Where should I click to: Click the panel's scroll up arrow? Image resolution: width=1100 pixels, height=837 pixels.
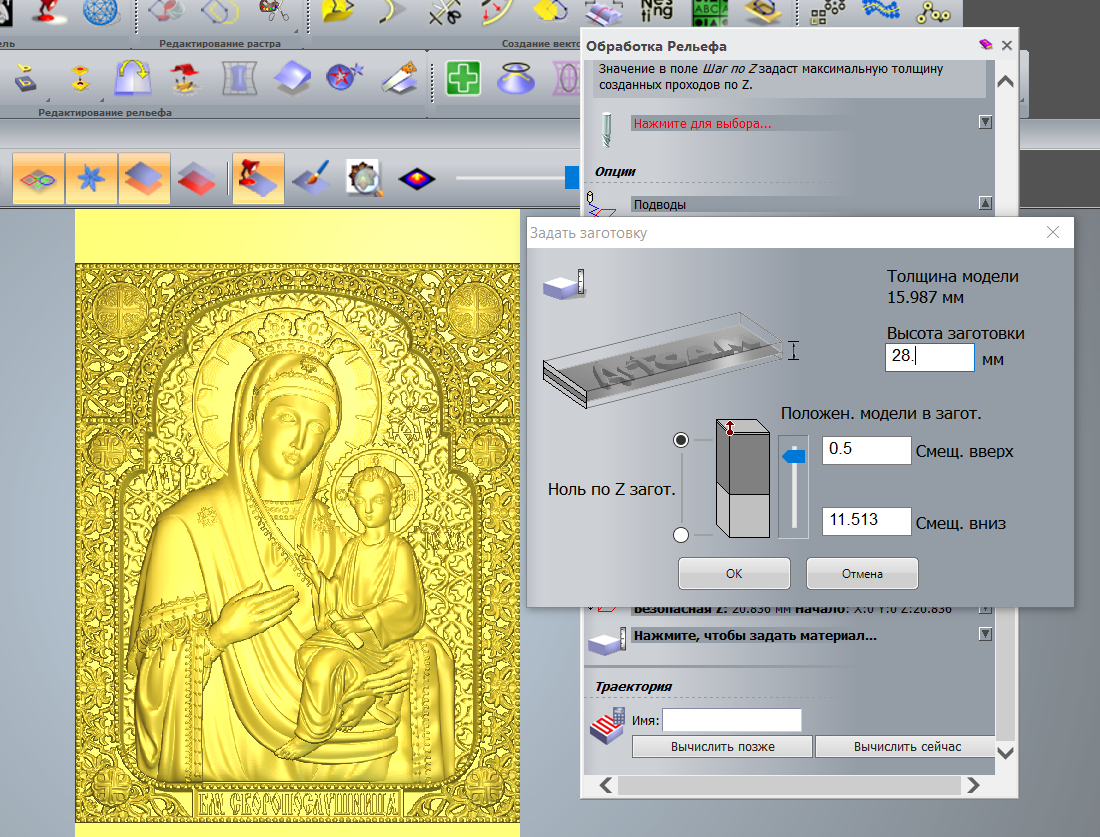(x=1005, y=81)
